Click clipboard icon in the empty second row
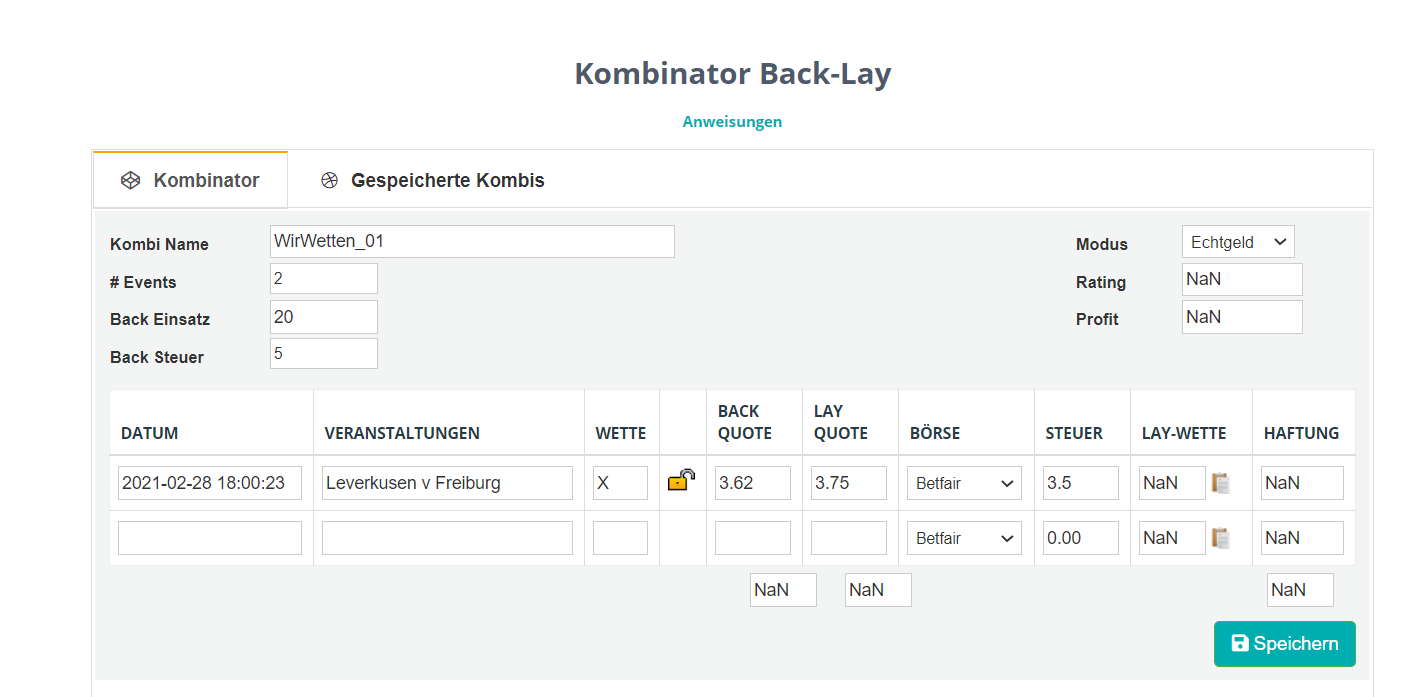The height and width of the screenshot is (697, 1413). [1220, 538]
